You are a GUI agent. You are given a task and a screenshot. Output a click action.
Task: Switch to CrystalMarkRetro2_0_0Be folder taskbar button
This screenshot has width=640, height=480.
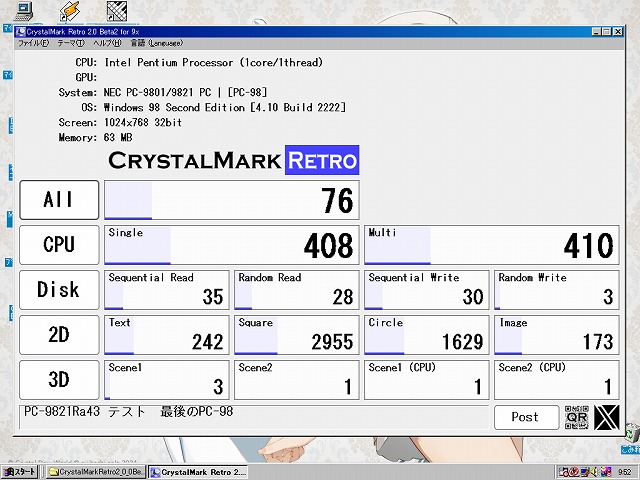click(95, 472)
